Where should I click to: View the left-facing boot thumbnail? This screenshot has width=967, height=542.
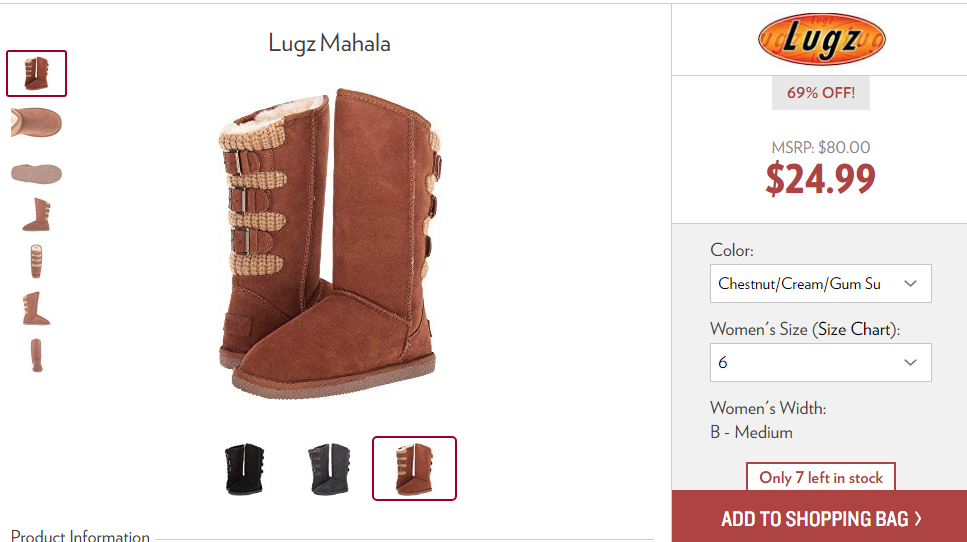tap(36, 308)
